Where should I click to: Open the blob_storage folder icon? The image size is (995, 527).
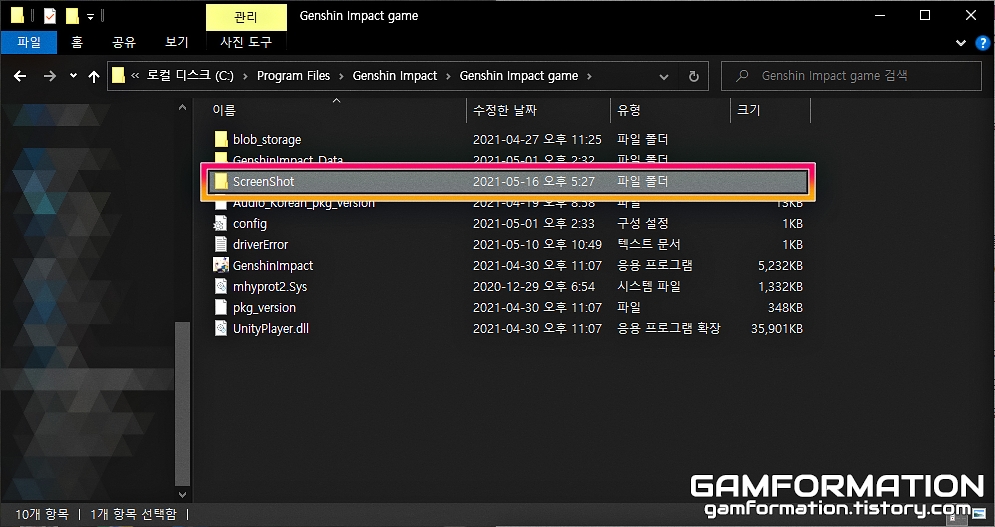[221, 139]
